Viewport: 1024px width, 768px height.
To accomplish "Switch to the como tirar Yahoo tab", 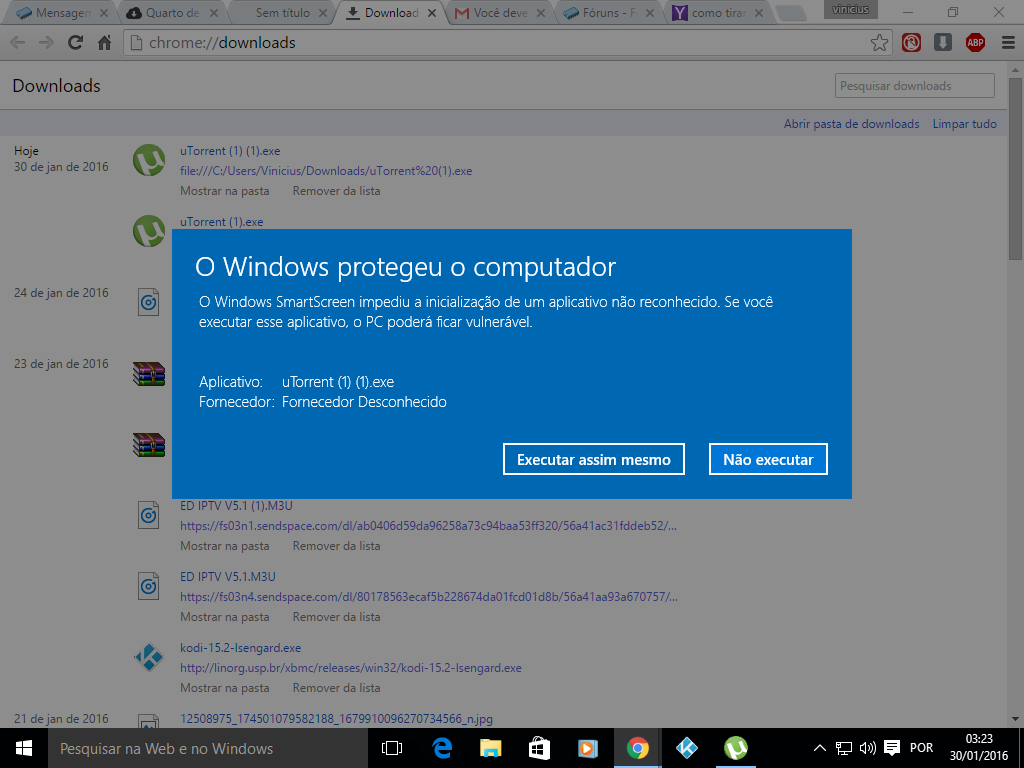I will point(720,13).
